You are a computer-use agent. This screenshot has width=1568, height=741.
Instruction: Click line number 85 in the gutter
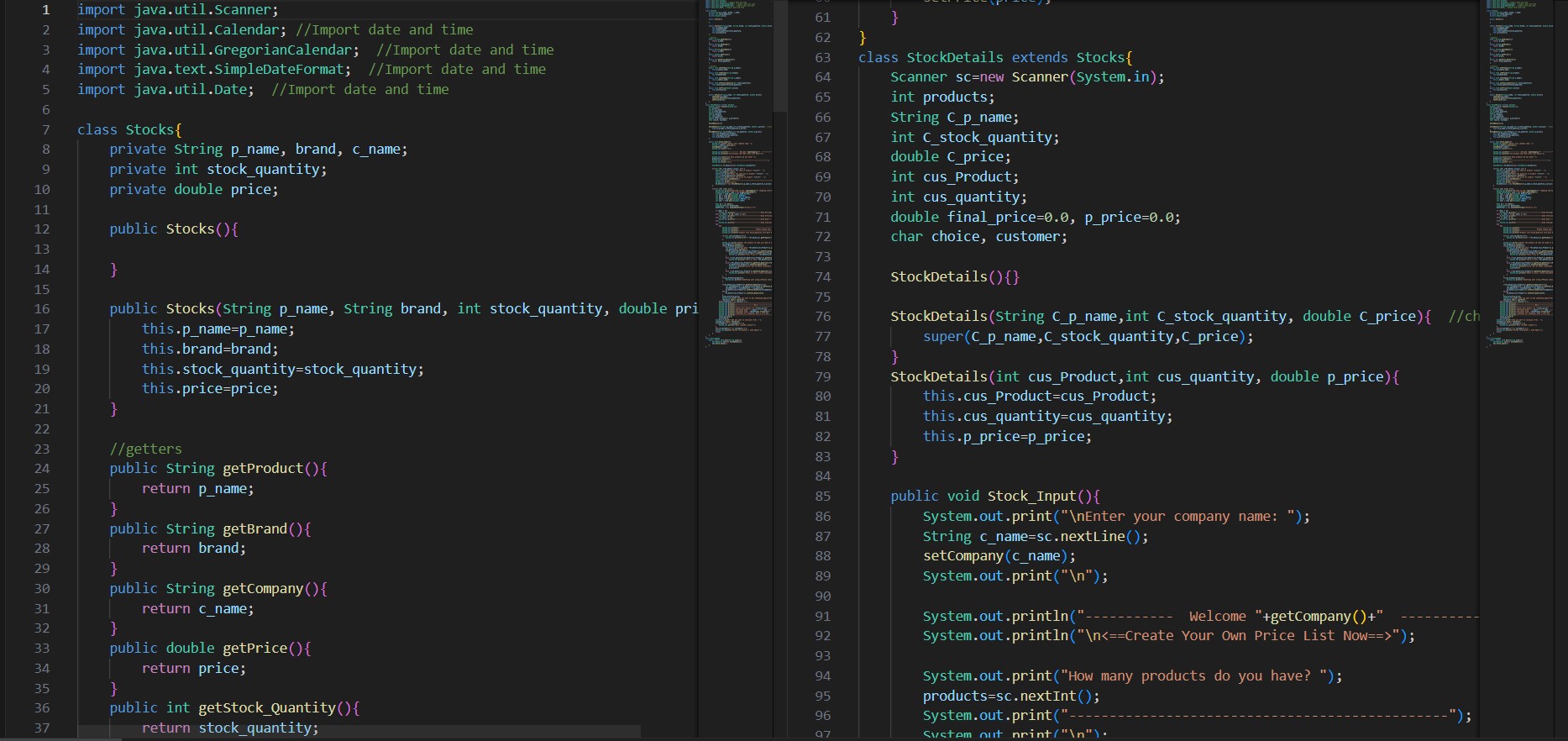point(822,496)
